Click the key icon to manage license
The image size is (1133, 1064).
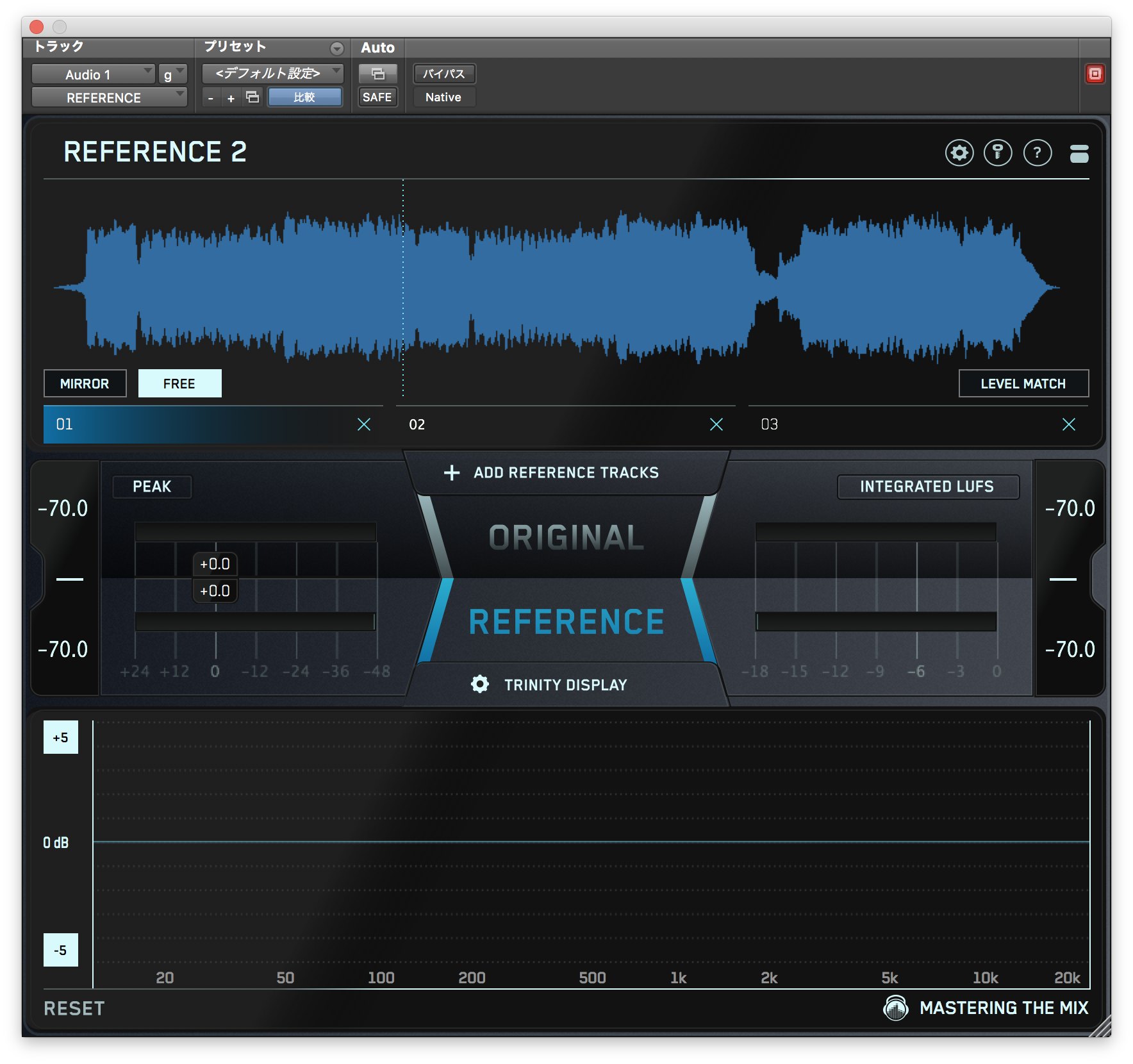click(998, 153)
